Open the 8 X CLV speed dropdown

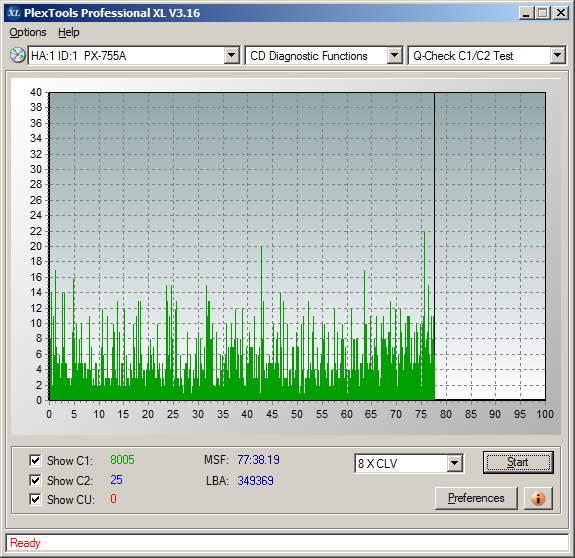click(454, 463)
